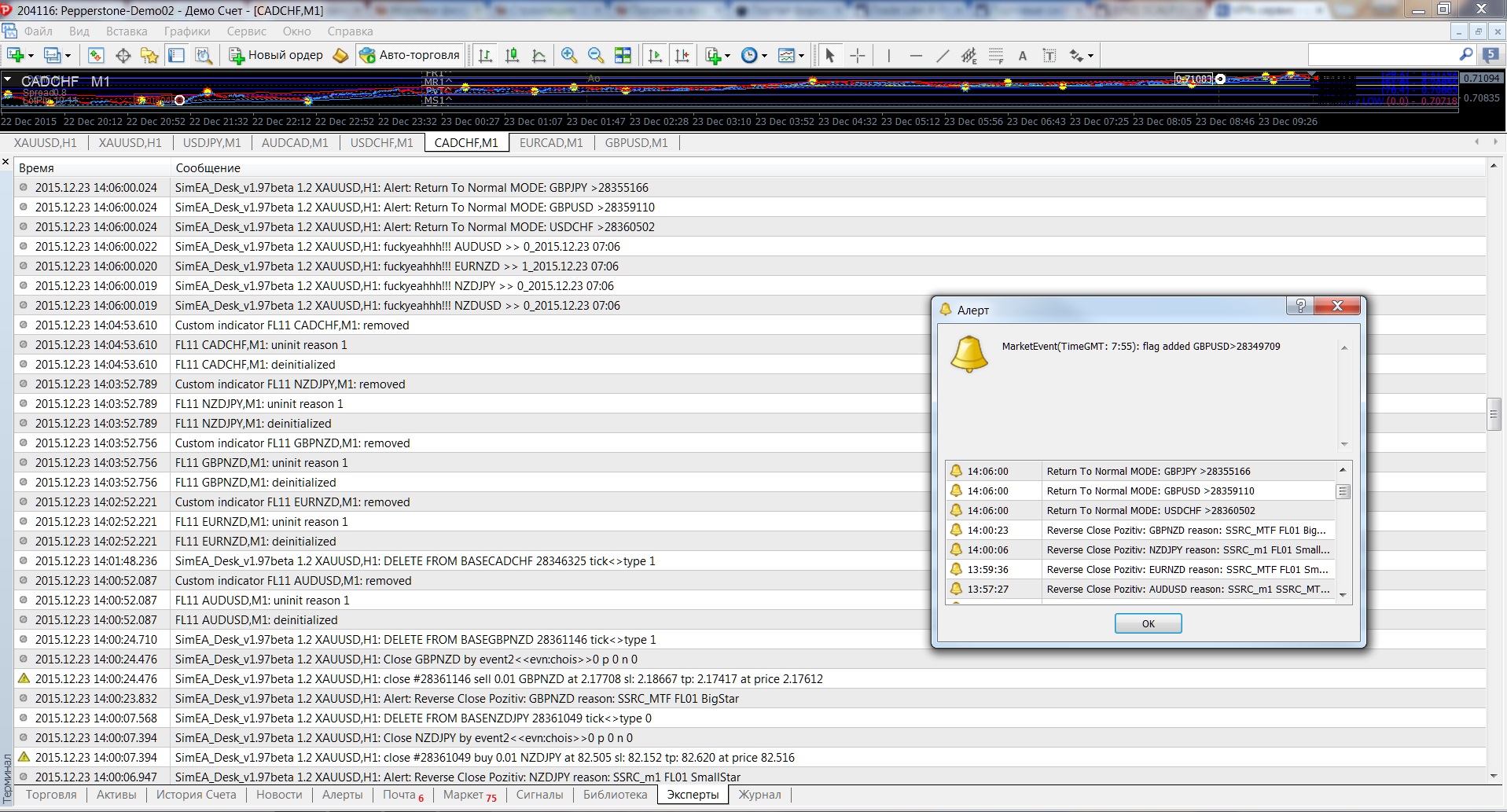Click the New Chart icon
This screenshot has height=812, width=1507.
pos(14,55)
